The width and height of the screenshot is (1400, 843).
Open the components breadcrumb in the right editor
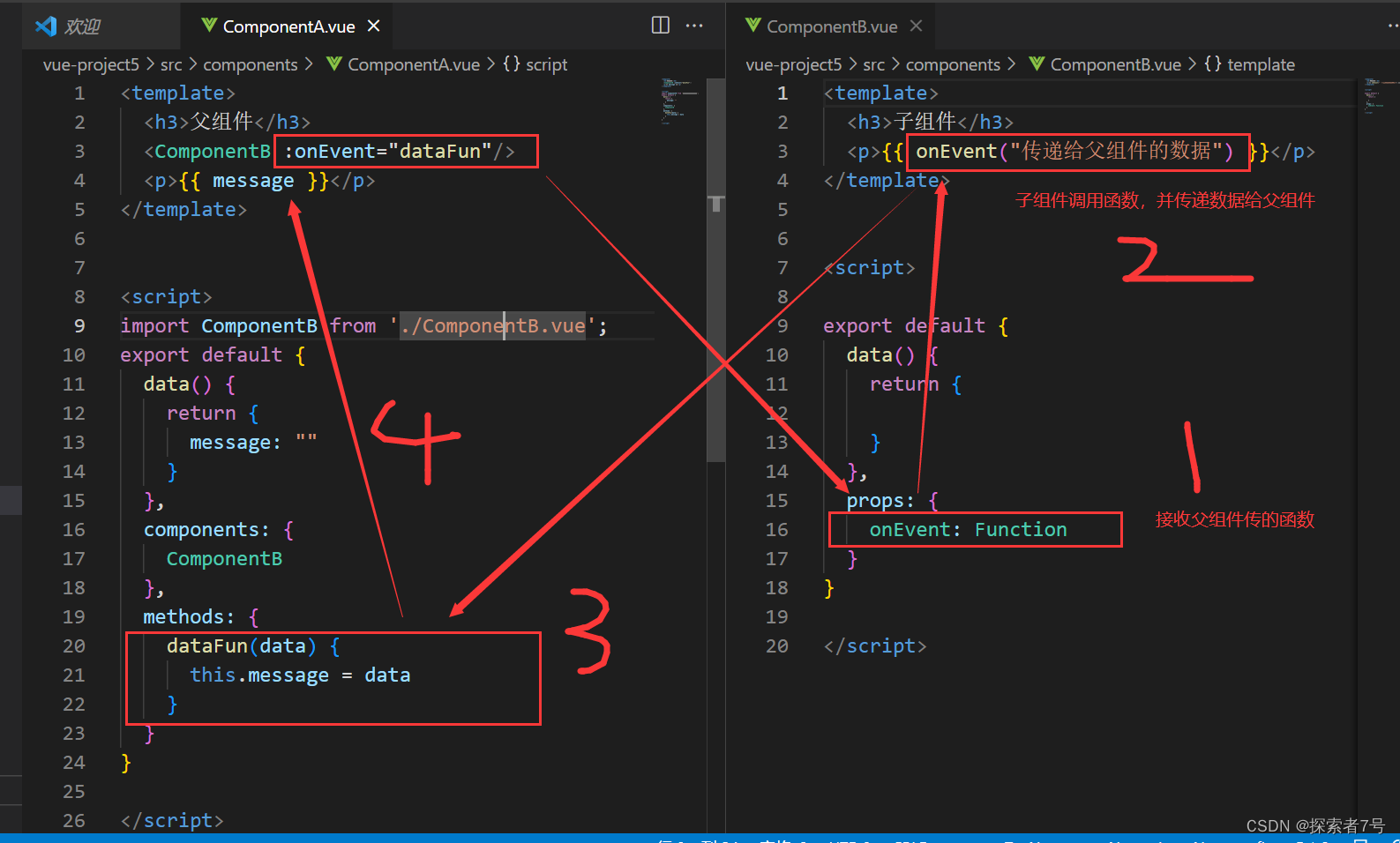click(954, 64)
